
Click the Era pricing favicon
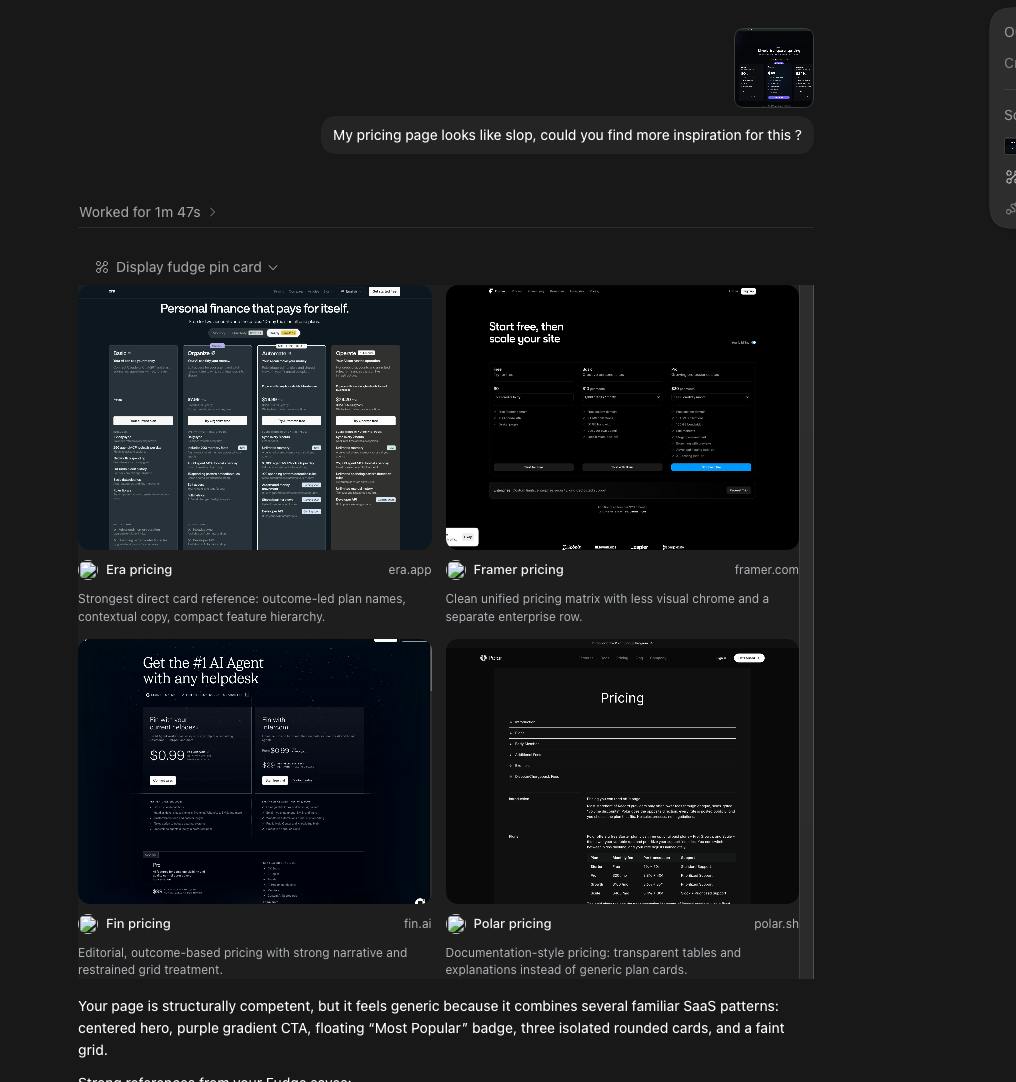[88, 570]
